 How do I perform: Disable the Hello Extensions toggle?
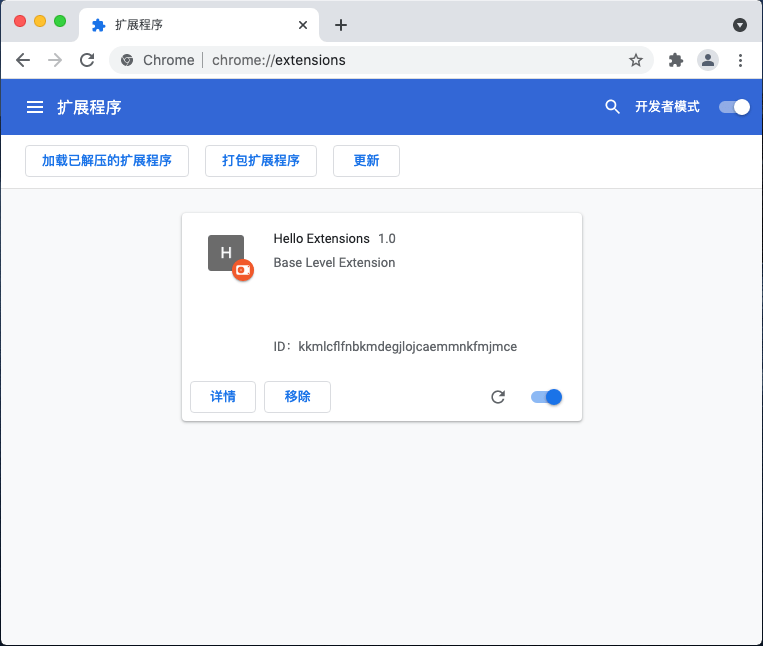click(546, 397)
